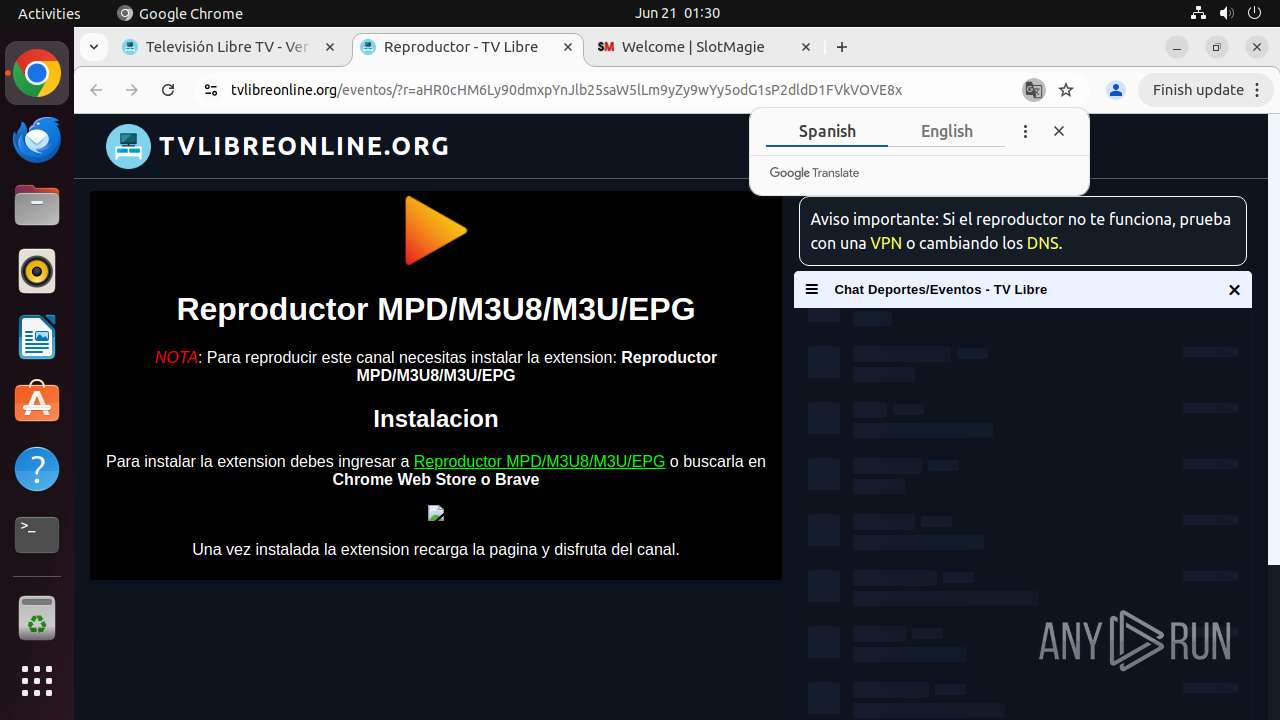
Task: View site information icon
Action: pyautogui.click(x=210, y=90)
